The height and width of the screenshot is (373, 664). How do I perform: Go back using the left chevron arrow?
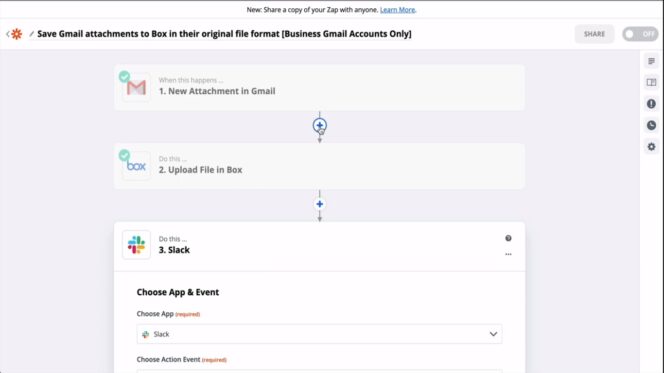pyautogui.click(x=8, y=34)
